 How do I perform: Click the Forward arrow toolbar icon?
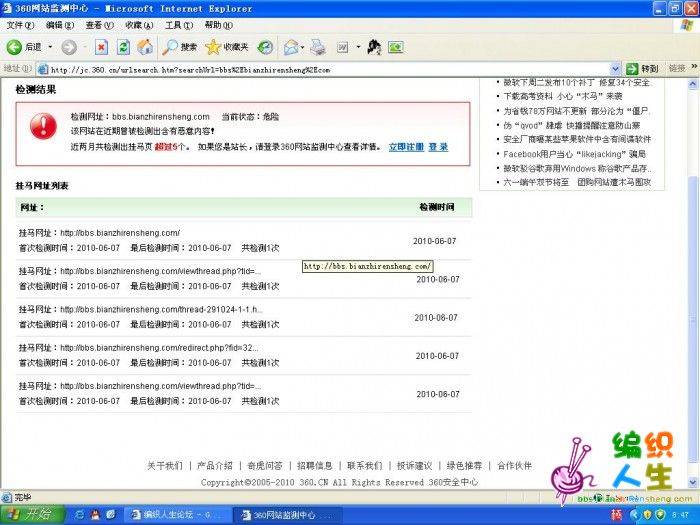69,47
